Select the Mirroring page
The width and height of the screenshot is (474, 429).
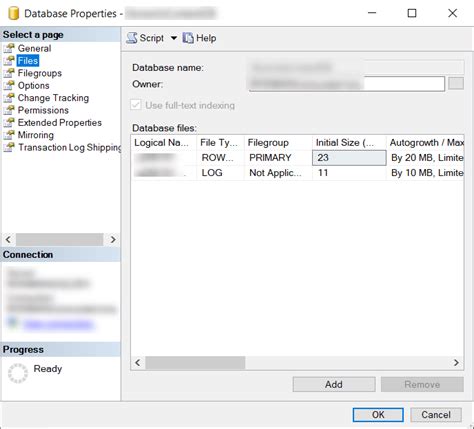tap(36, 135)
